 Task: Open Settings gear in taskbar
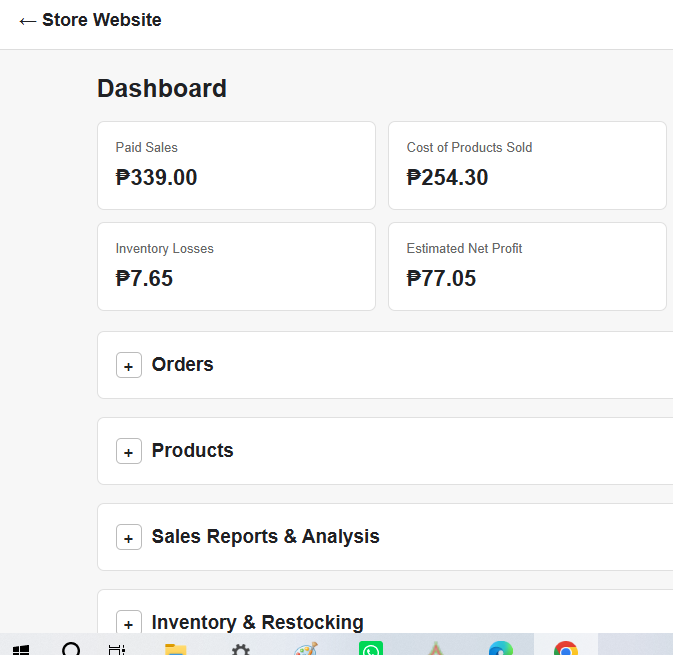[x=241, y=649]
